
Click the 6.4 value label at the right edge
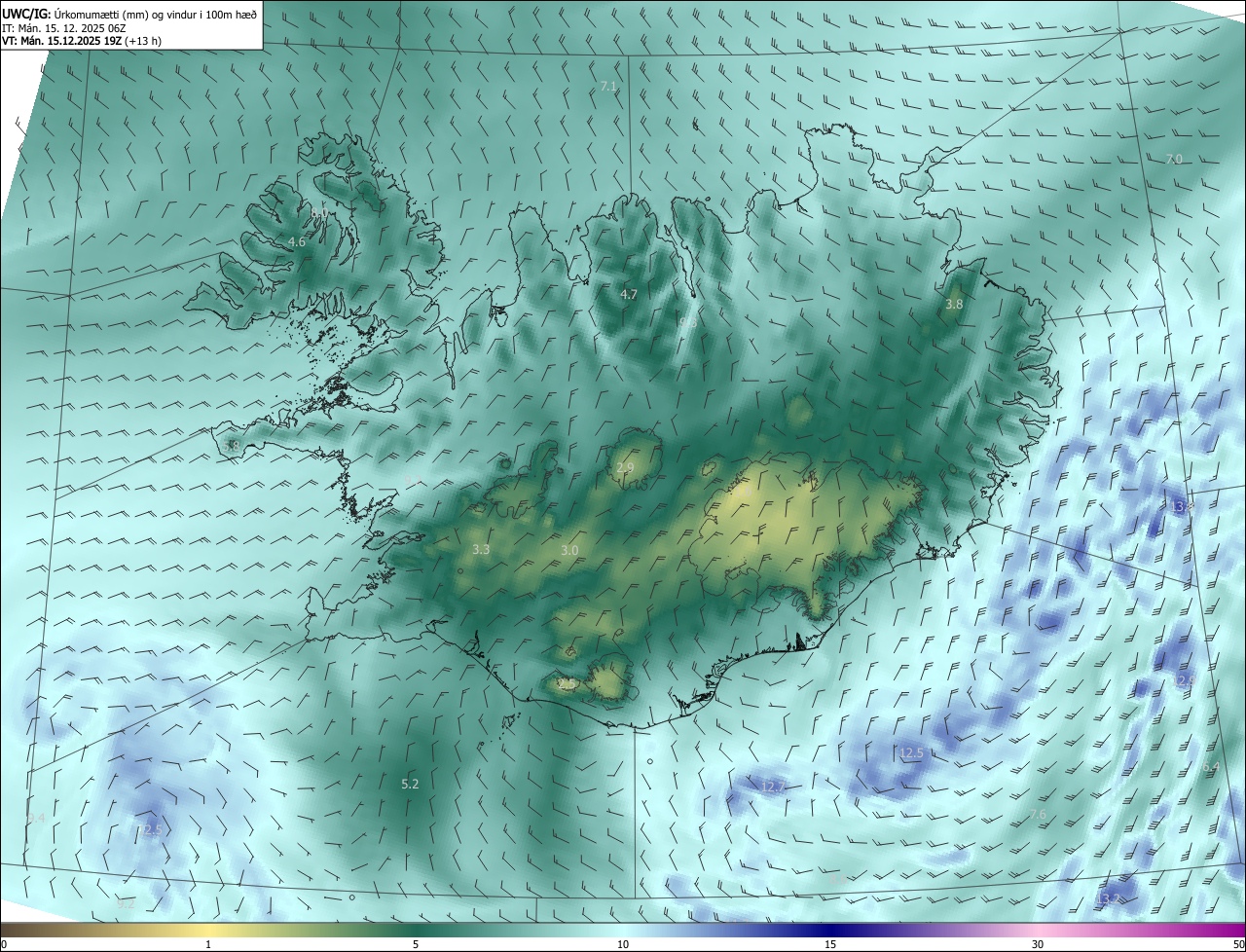pos(1211,767)
